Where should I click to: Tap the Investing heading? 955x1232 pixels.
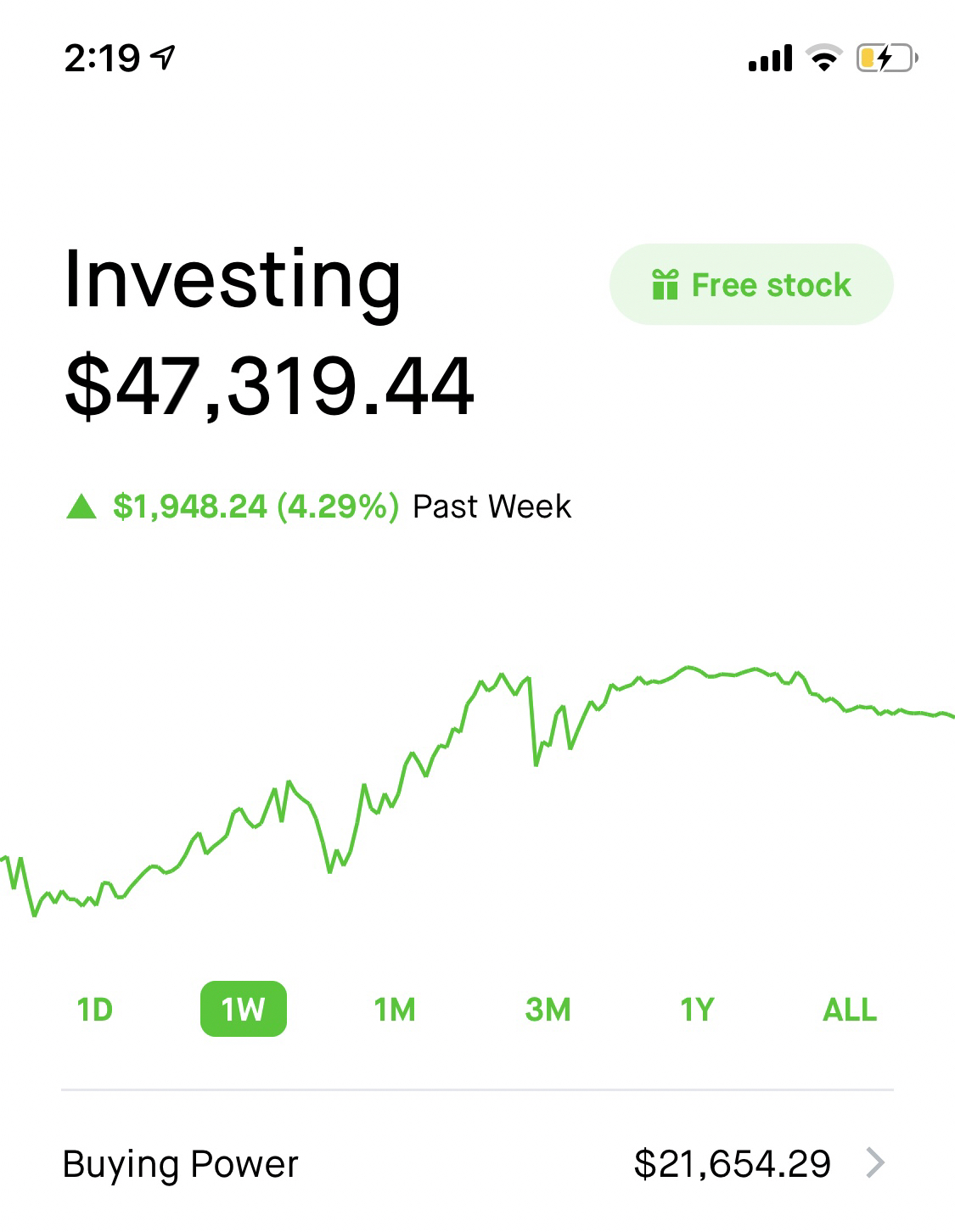click(233, 280)
